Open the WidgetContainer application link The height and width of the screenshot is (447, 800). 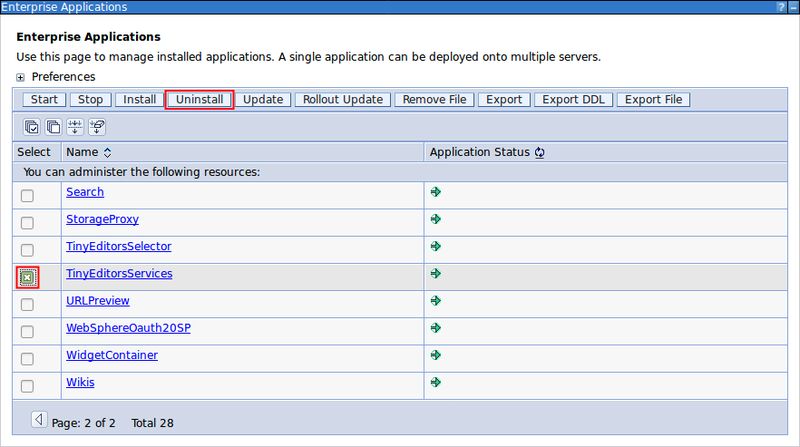(111, 355)
